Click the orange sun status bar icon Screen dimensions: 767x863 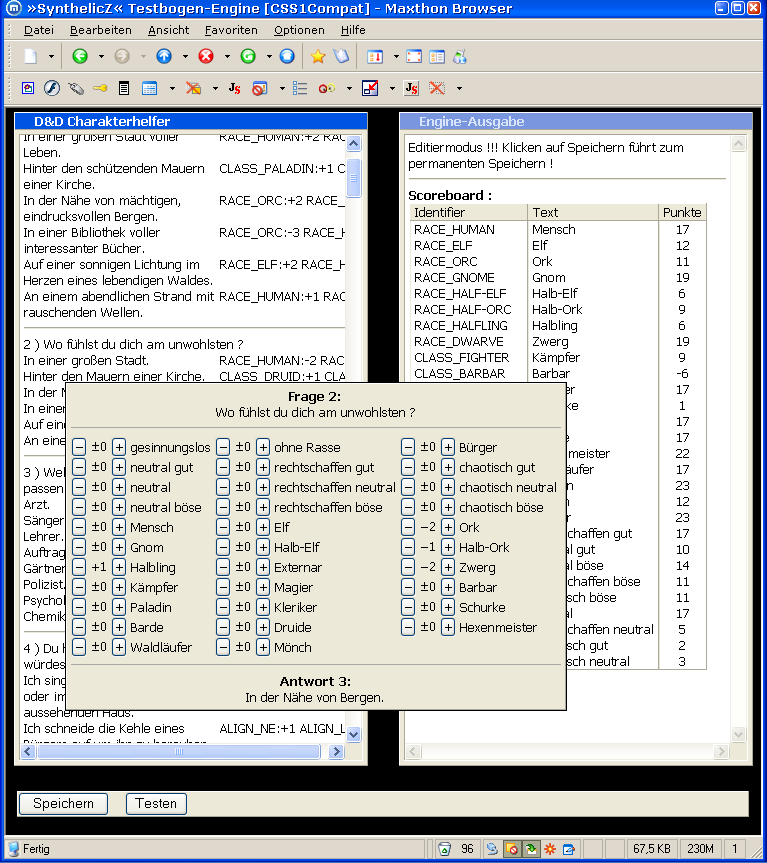[550, 849]
